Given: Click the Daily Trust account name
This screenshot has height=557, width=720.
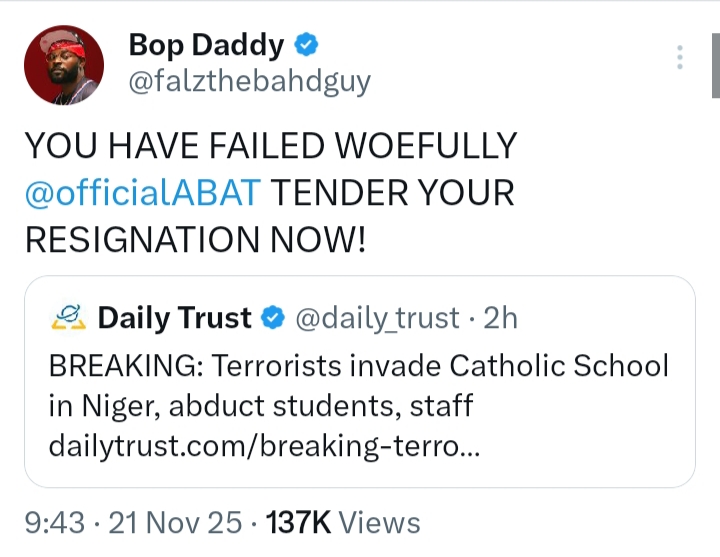Looking at the screenshot, I should click(x=175, y=319).
